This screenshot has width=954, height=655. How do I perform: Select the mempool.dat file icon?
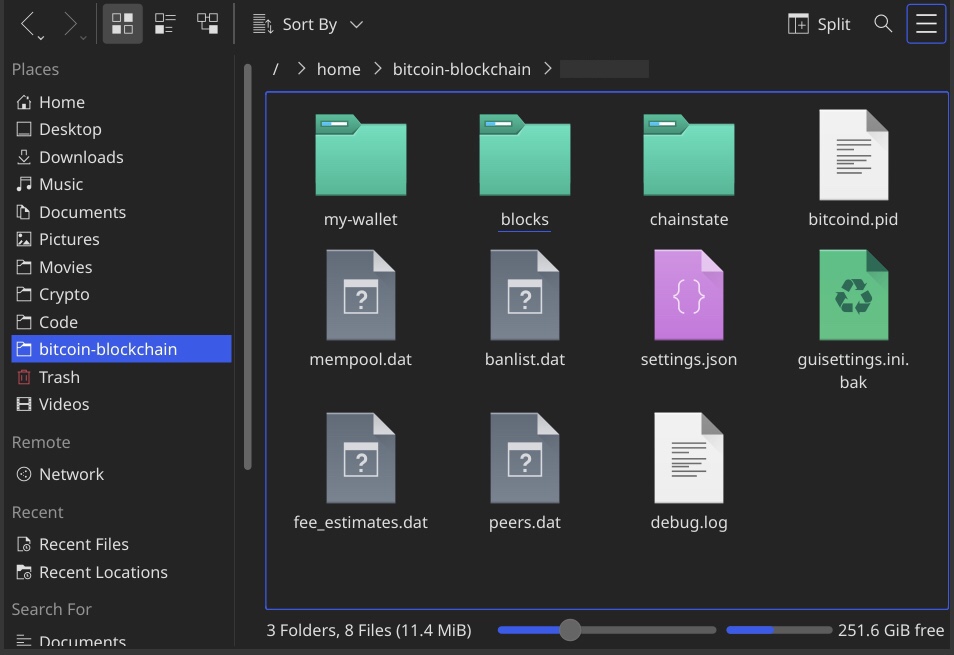(x=361, y=295)
